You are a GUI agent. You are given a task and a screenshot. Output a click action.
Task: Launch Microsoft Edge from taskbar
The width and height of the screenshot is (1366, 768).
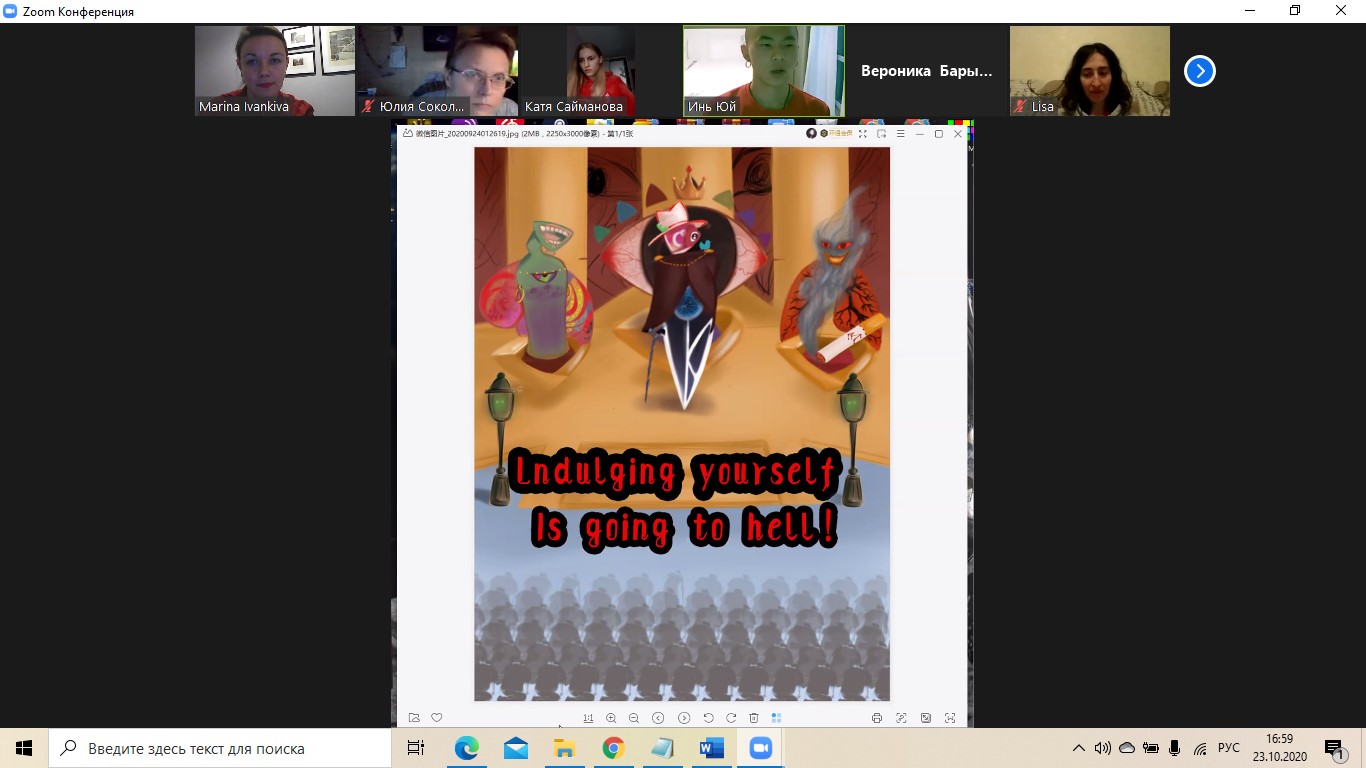click(x=467, y=748)
